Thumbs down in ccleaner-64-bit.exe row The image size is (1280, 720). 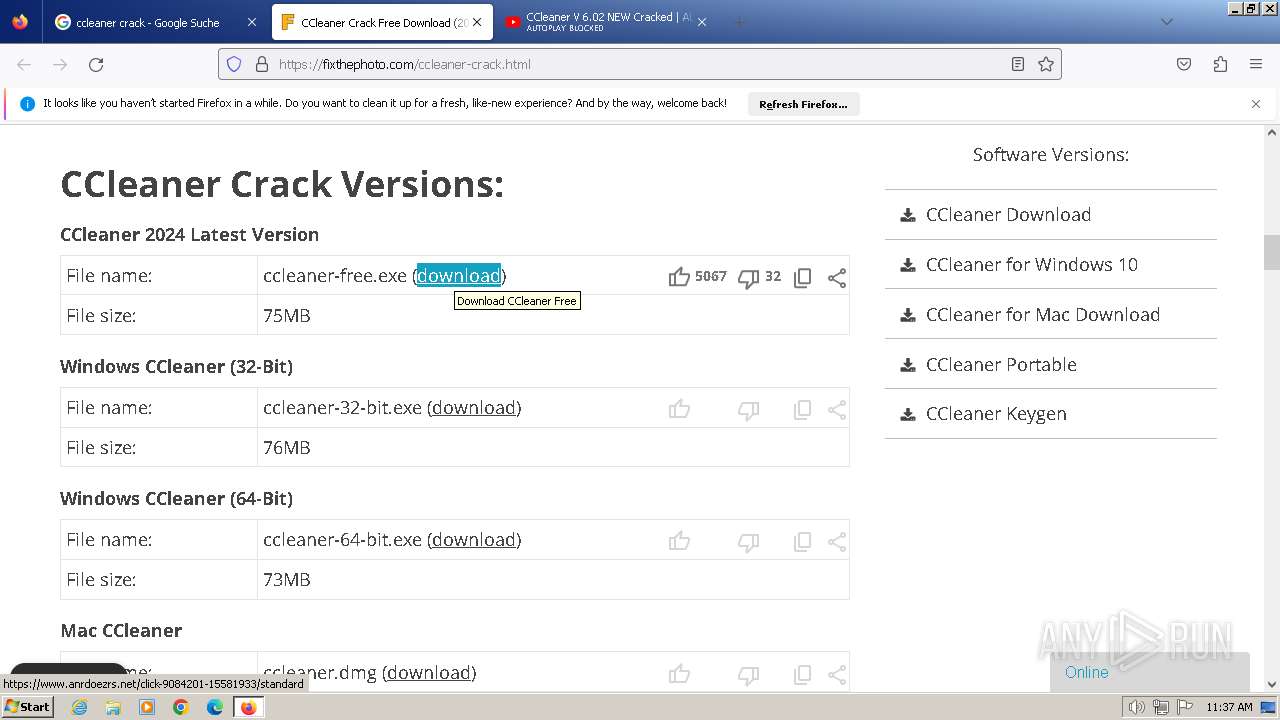click(748, 542)
